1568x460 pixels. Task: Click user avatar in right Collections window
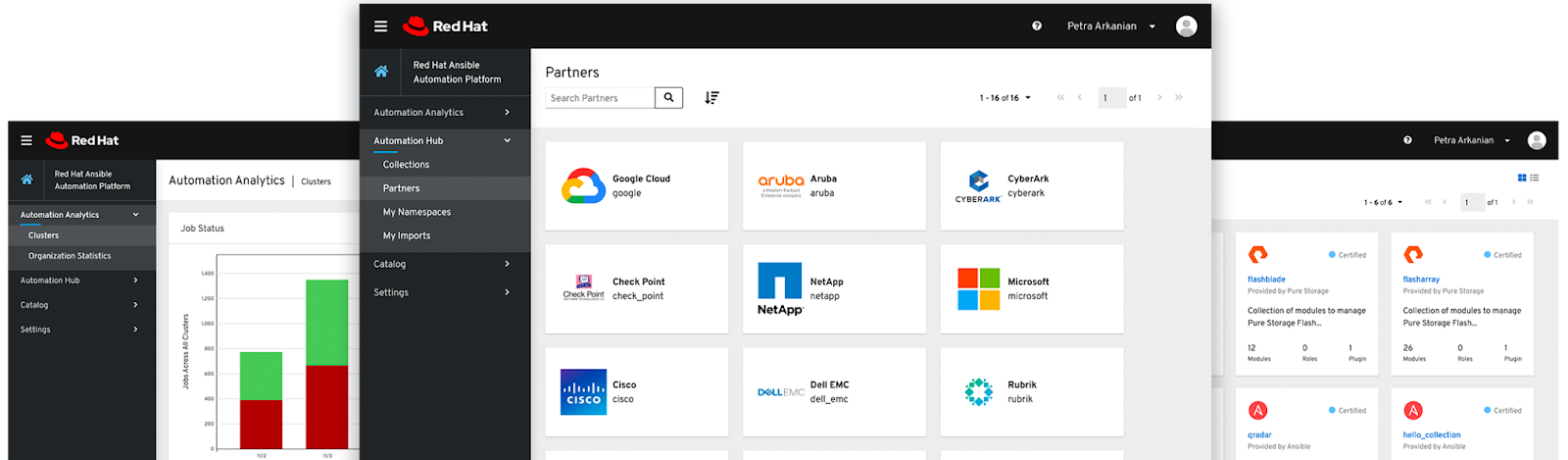coord(1537,140)
